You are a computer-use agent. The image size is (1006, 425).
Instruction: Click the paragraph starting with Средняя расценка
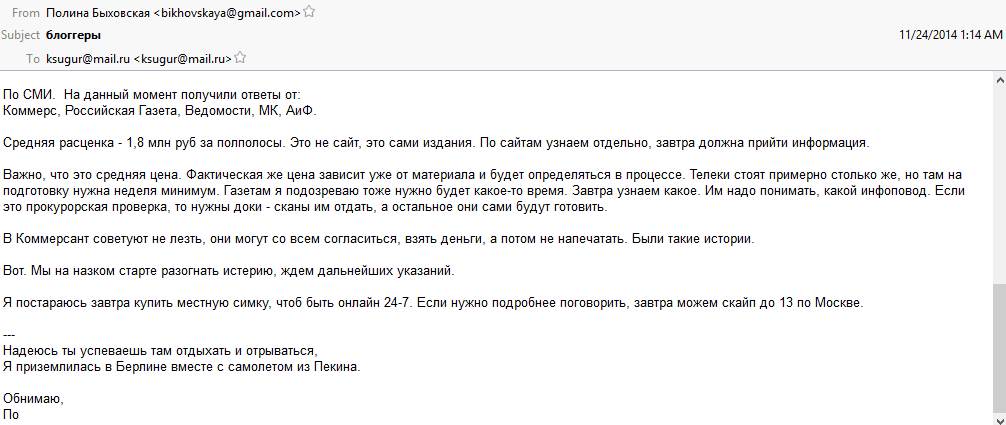[x=428, y=142]
